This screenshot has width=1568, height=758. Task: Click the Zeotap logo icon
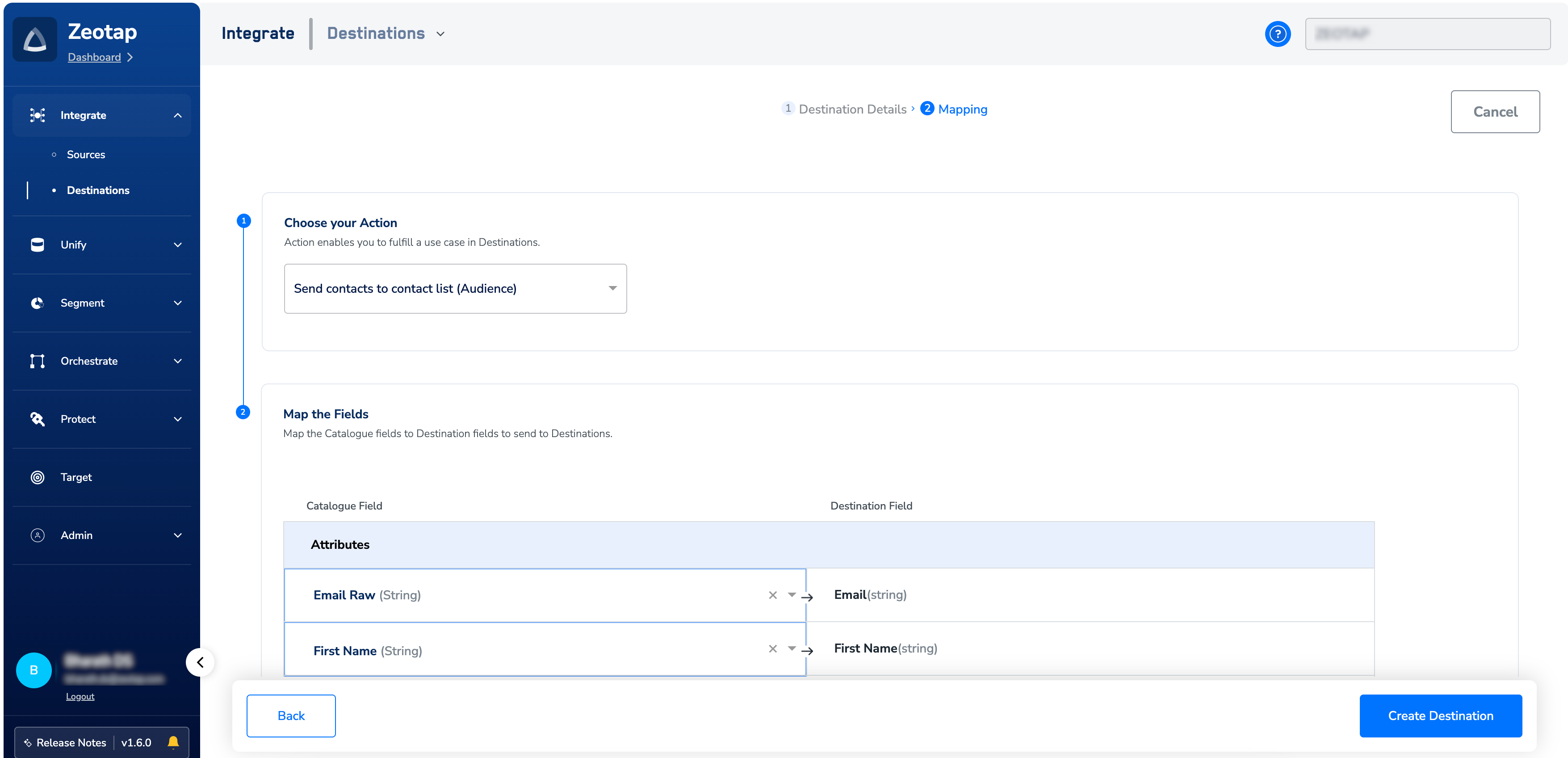[35, 40]
